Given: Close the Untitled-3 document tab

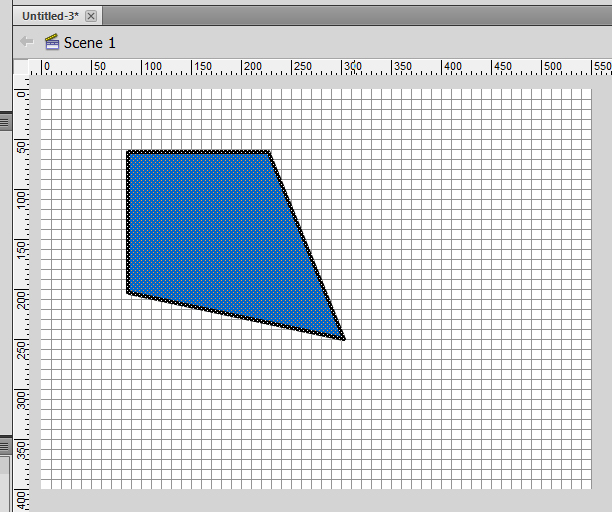Looking at the screenshot, I should [x=91, y=16].
